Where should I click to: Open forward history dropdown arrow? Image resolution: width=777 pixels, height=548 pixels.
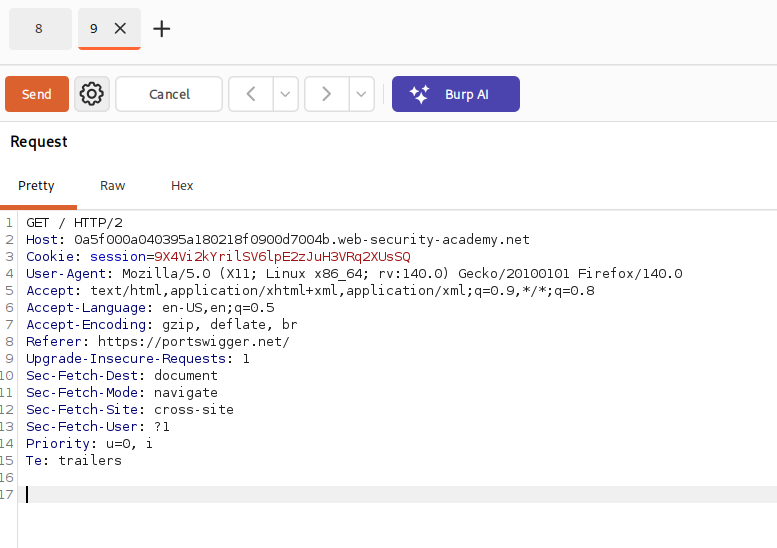click(361, 94)
